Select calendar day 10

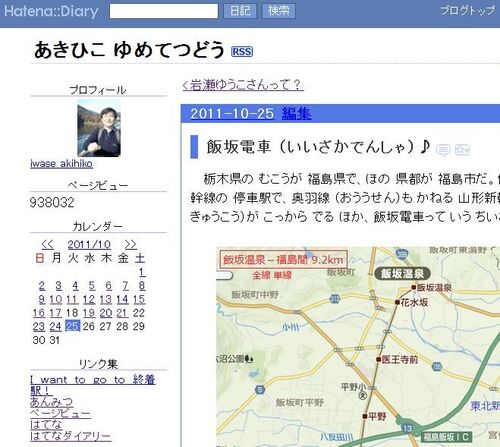coord(56,299)
